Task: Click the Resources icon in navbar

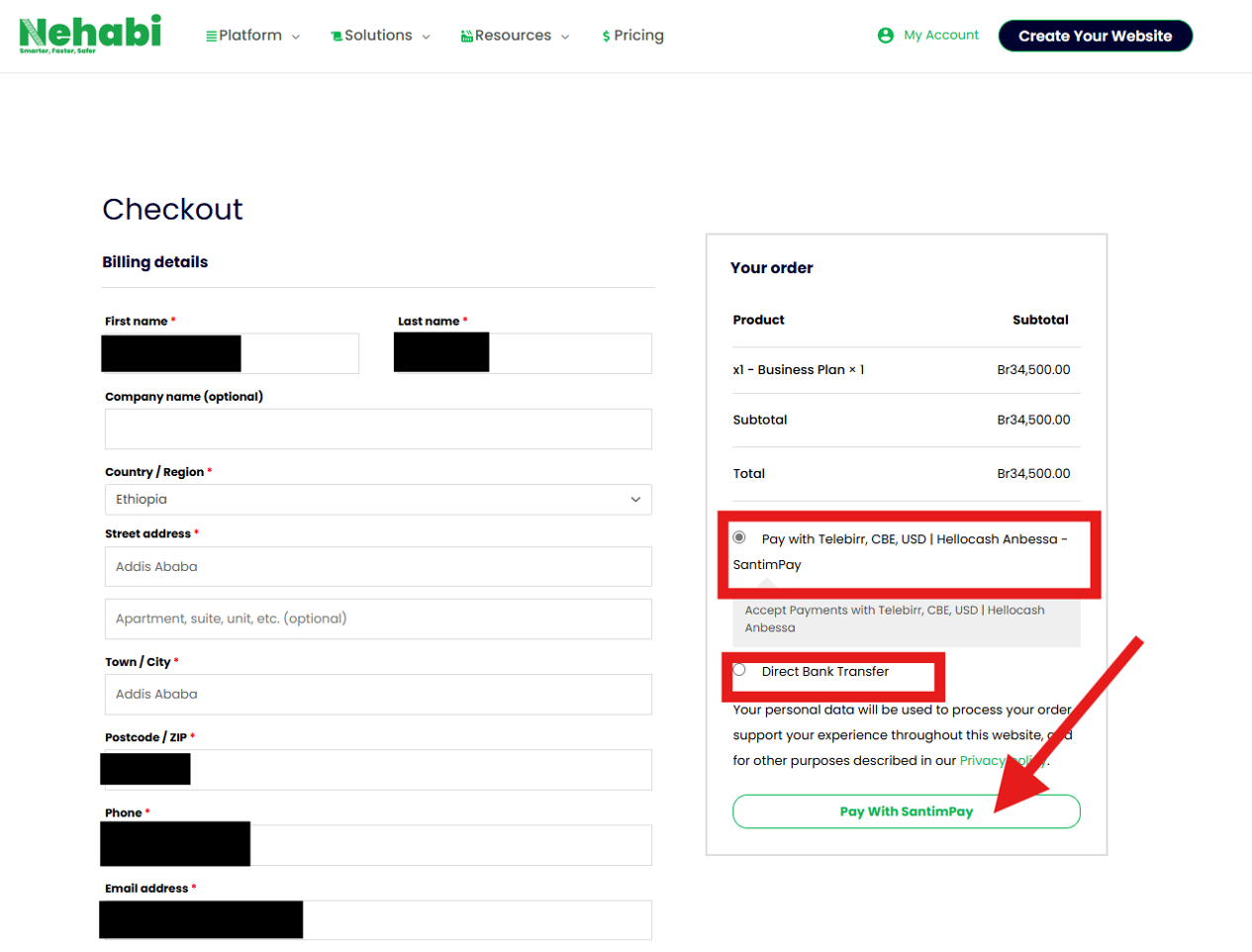Action: 467,37
